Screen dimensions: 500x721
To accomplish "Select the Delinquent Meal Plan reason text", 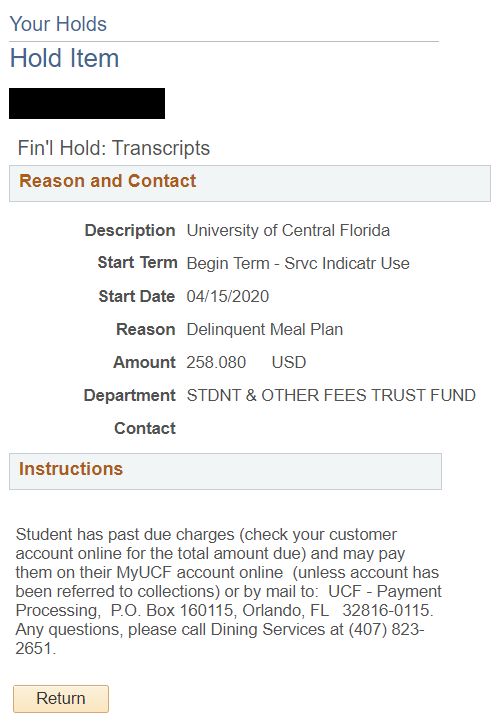I will 264,329.
